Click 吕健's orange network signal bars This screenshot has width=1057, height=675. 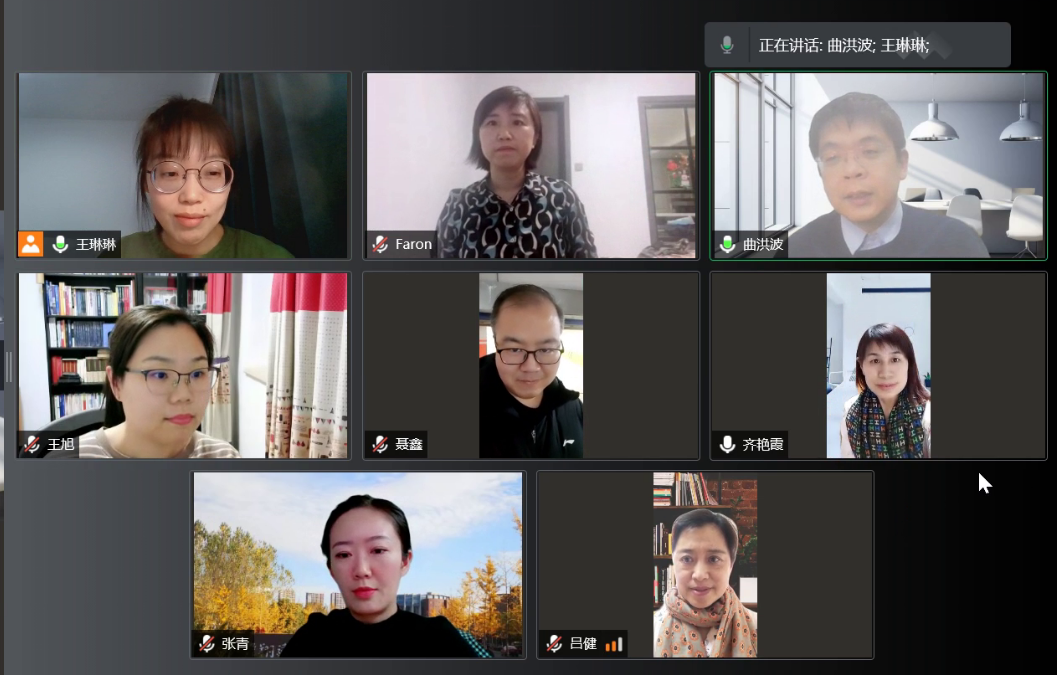[x=613, y=644]
